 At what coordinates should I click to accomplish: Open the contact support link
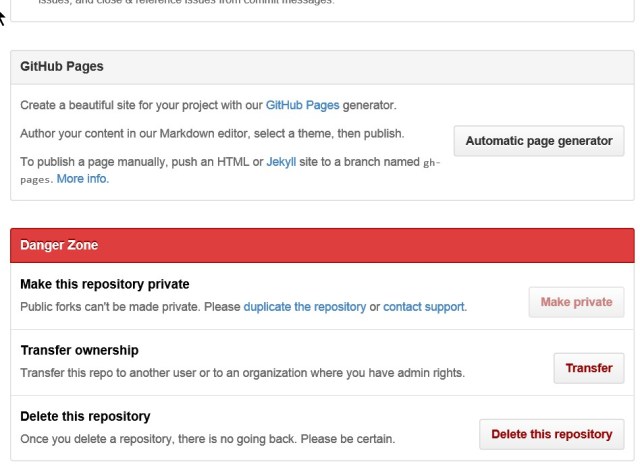424,306
